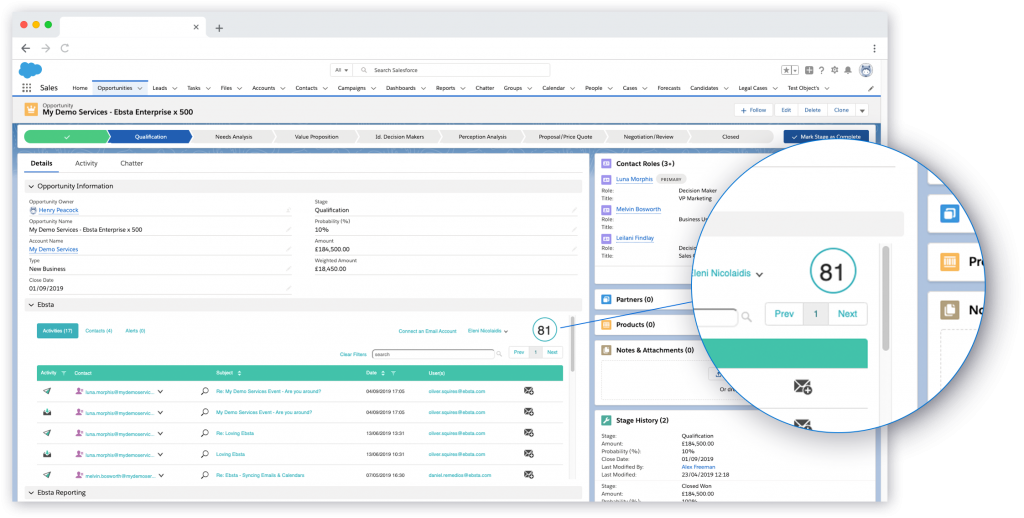Sort activities by the Subject column arrows
This screenshot has height=518, width=1024.
point(239,373)
